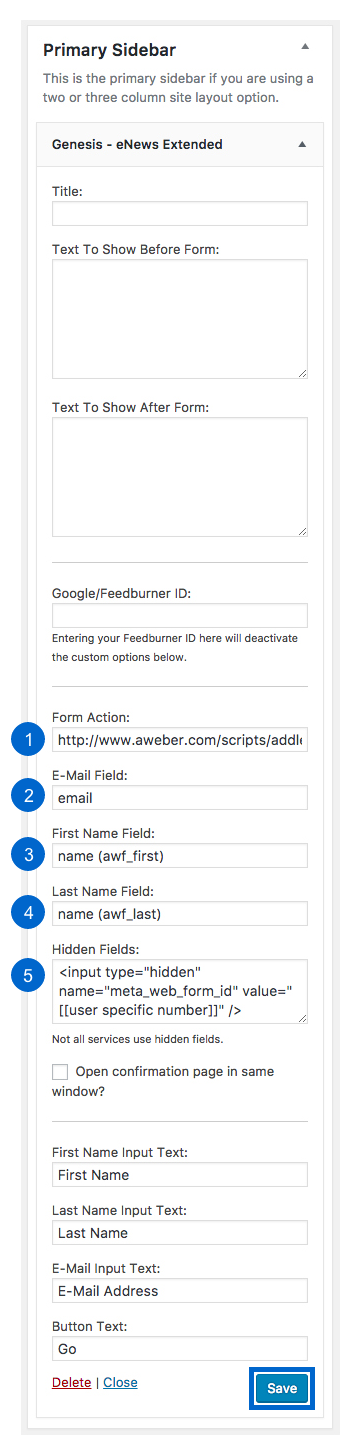Delete the eNews widget
The height and width of the screenshot is (1454, 360).
click(71, 1383)
